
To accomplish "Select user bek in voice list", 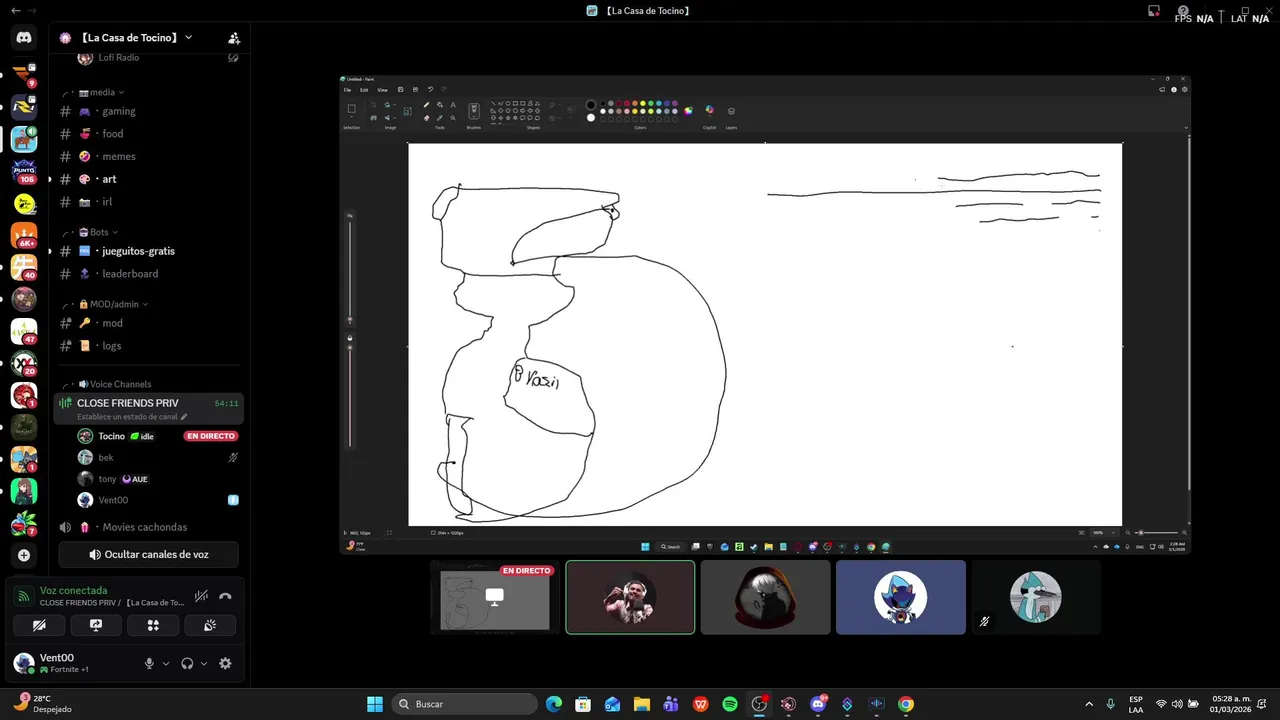I will point(158,457).
